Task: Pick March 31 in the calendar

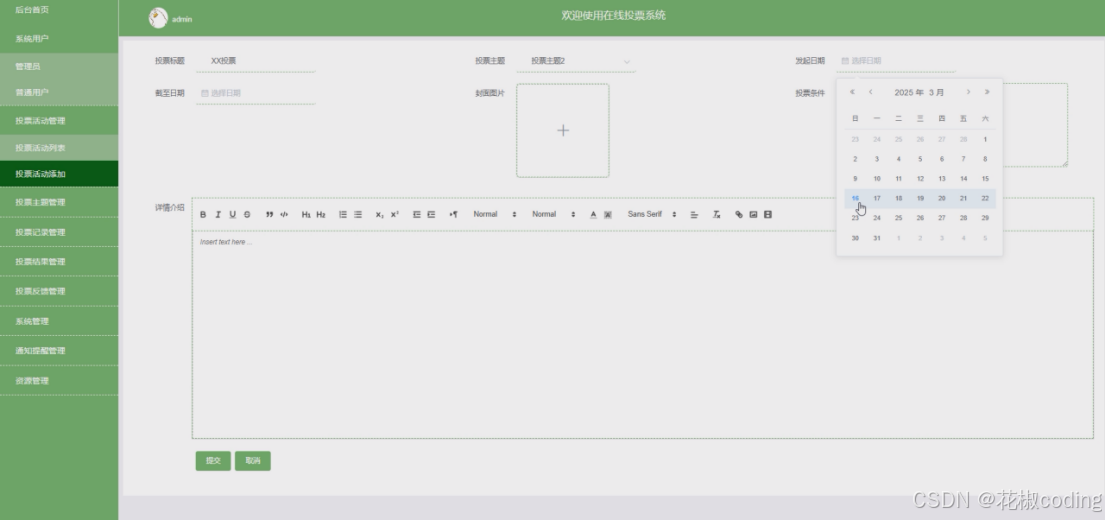Action: point(877,238)
